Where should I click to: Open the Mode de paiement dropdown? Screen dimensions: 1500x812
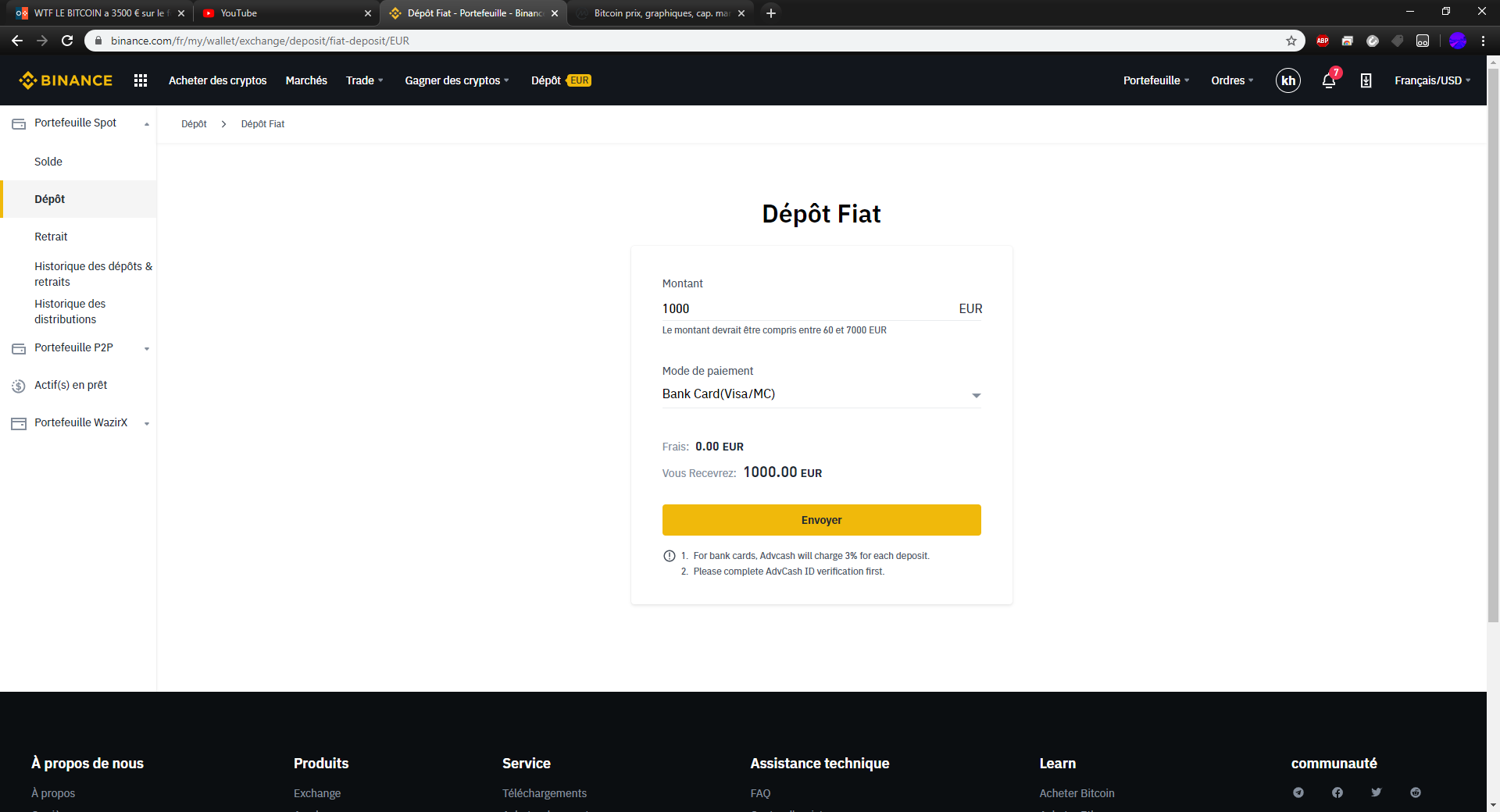coord(821,394)
